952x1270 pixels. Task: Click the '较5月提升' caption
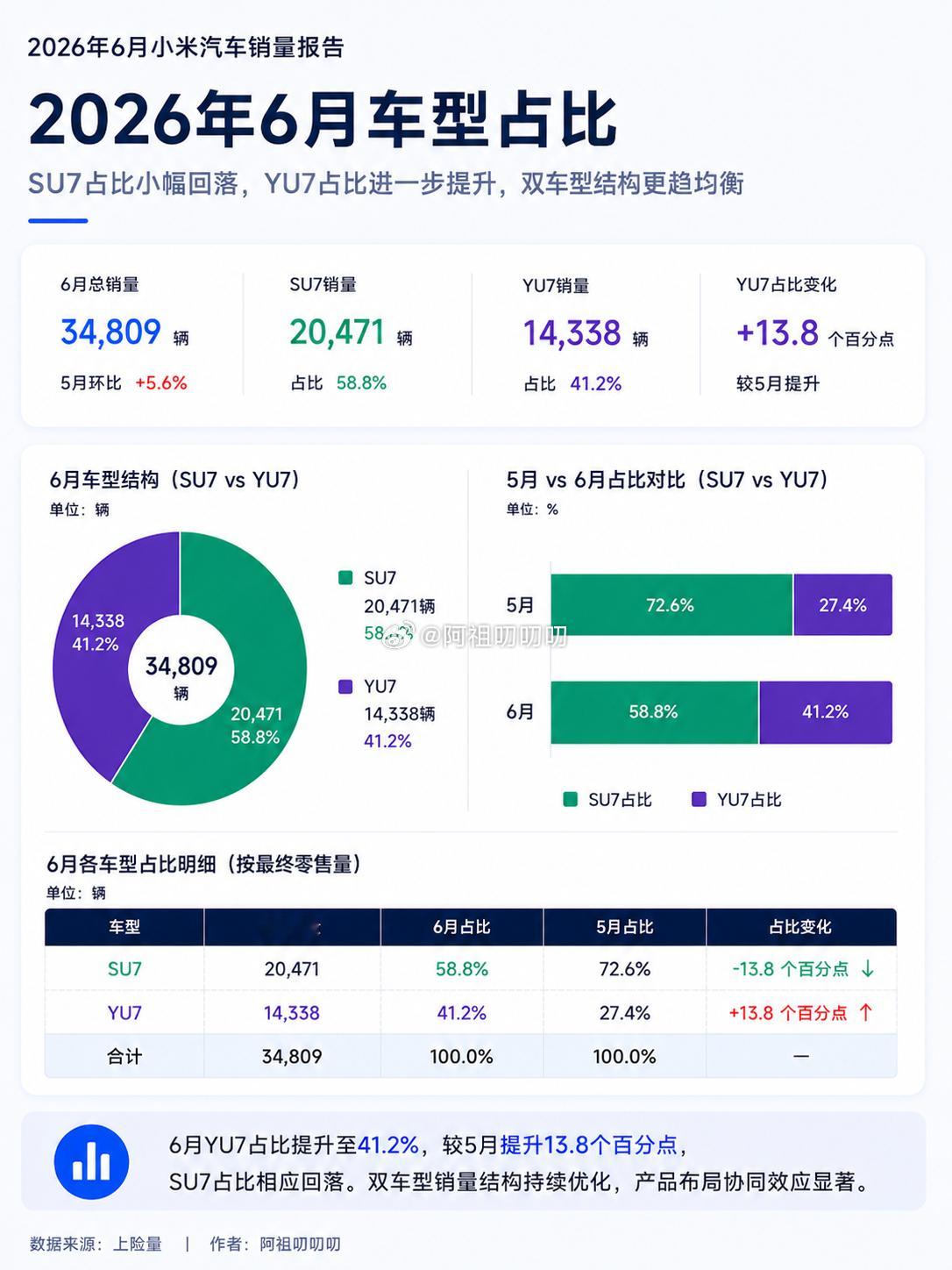pyautogui.click(x=778, y=384)
